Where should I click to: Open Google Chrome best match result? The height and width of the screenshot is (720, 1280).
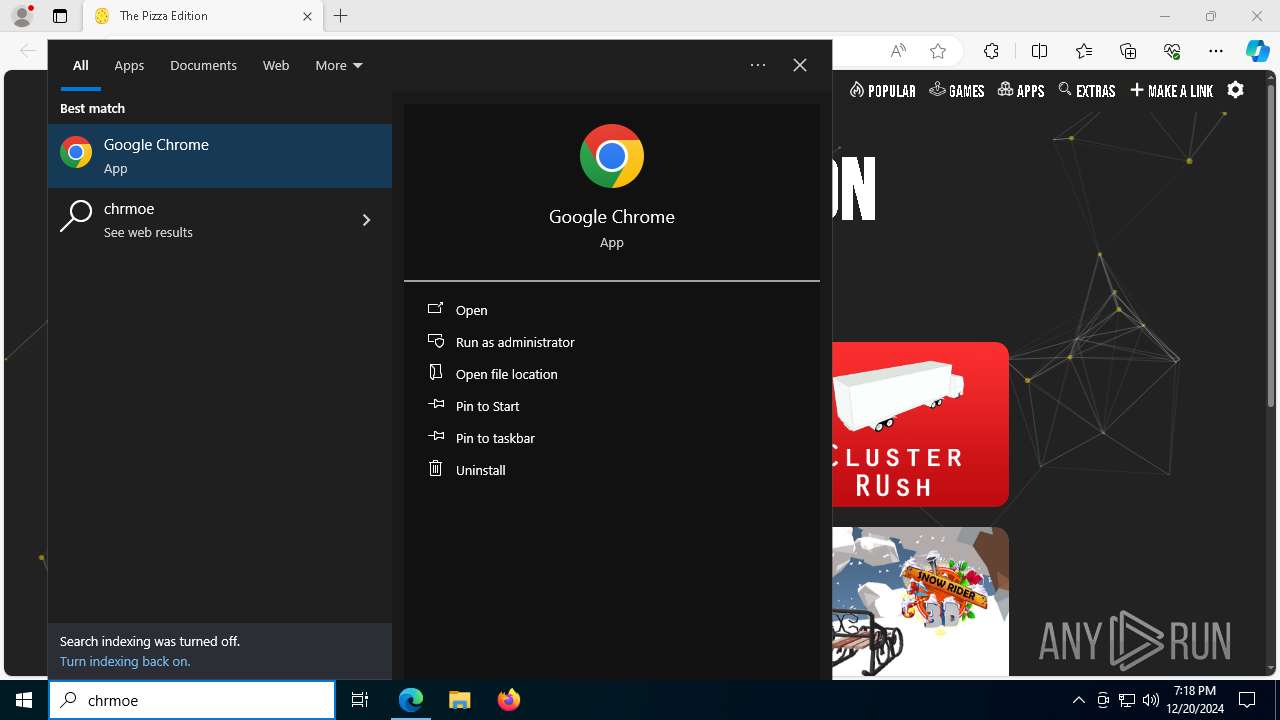pyautogui.click(x=220, y=156)
